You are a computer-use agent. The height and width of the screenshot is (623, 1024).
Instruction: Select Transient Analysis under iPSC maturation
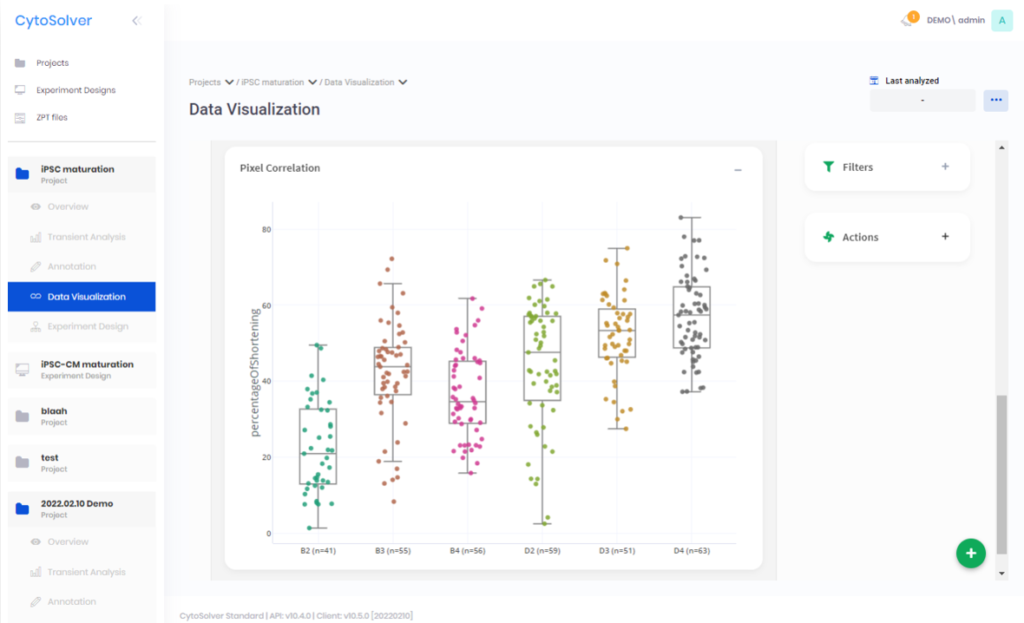(86, 237)
